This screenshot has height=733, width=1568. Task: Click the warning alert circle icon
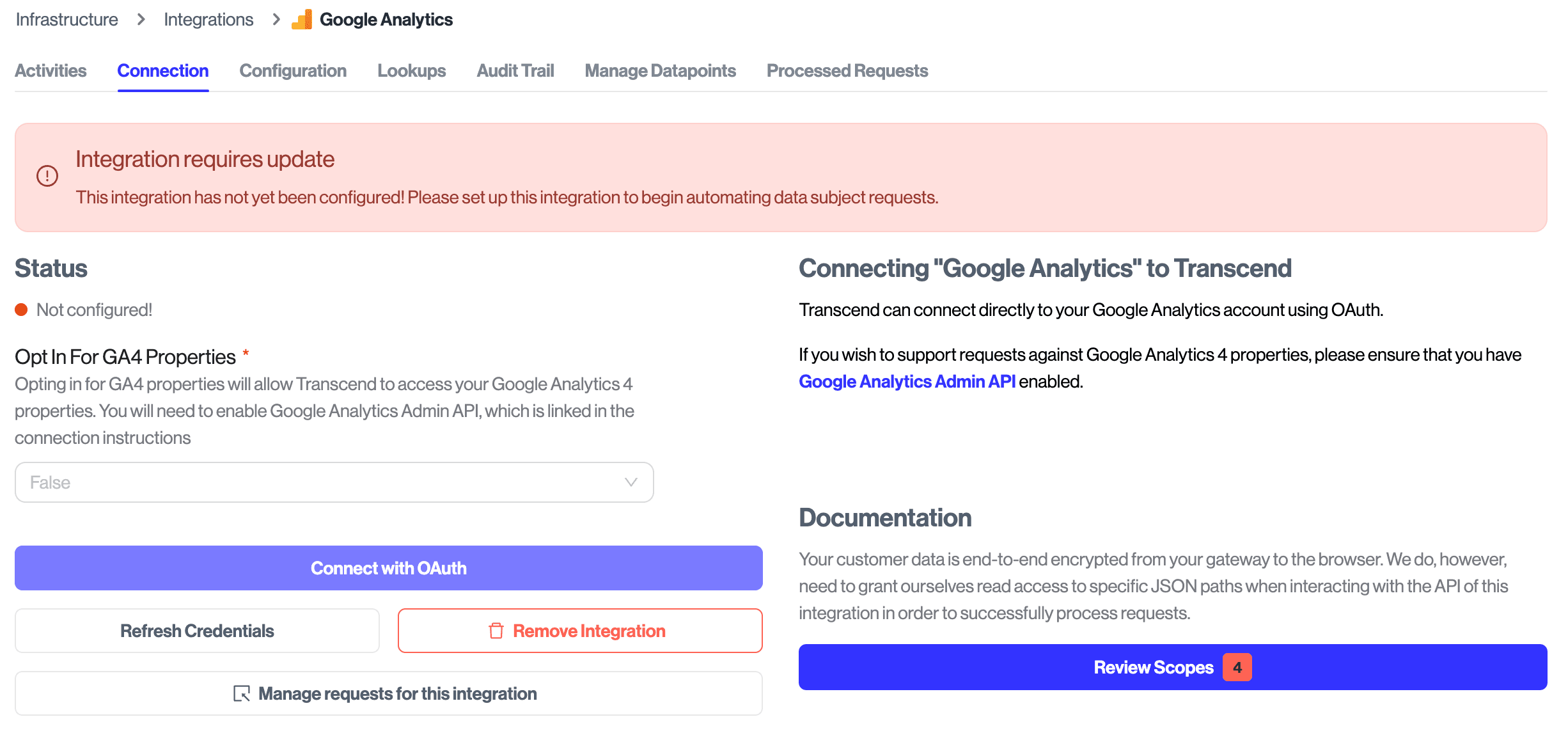point(47,176)
